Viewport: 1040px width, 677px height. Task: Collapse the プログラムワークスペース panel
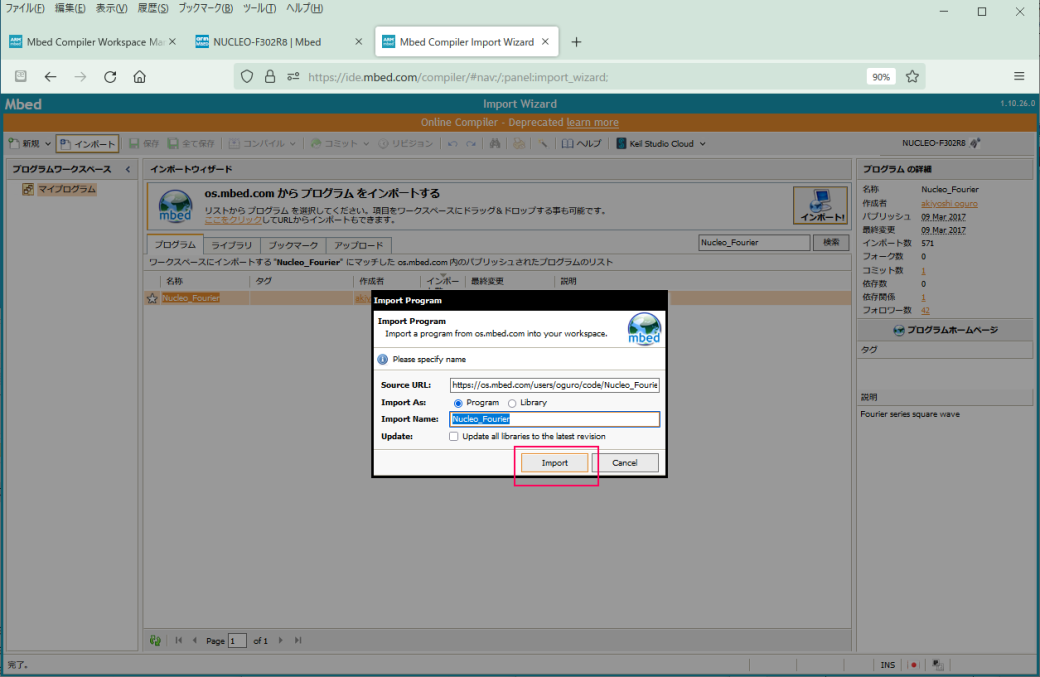coord(127,169)
